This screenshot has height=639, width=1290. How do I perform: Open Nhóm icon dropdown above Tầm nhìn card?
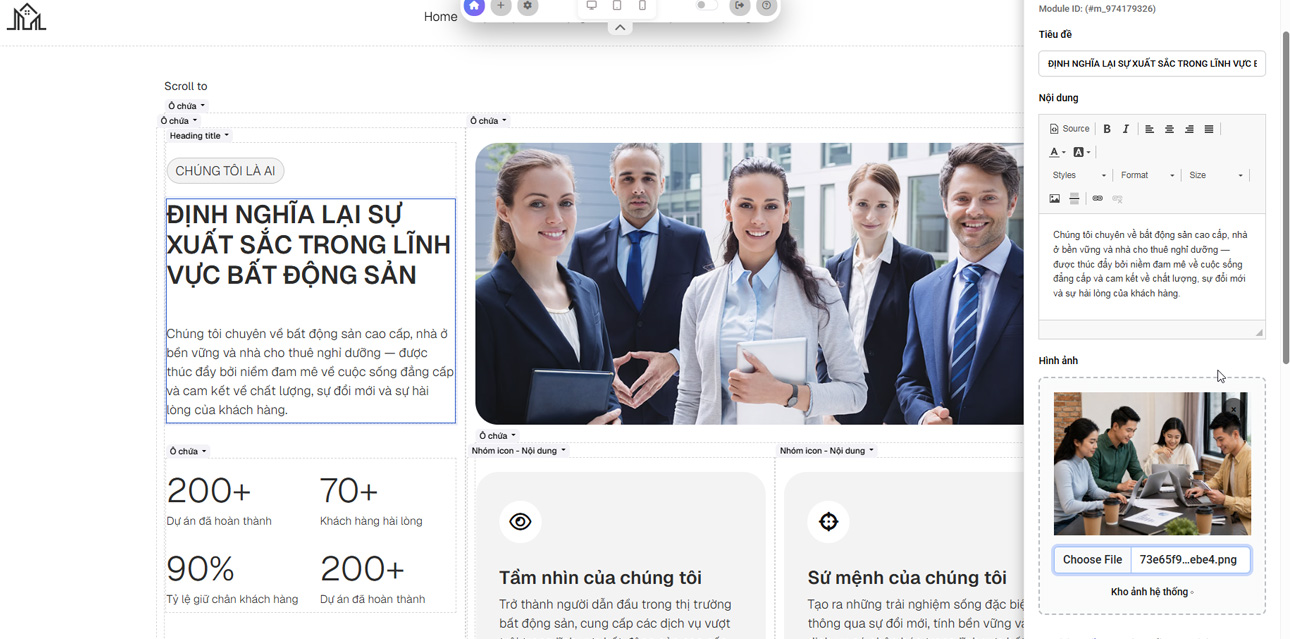tap(519, 451)
